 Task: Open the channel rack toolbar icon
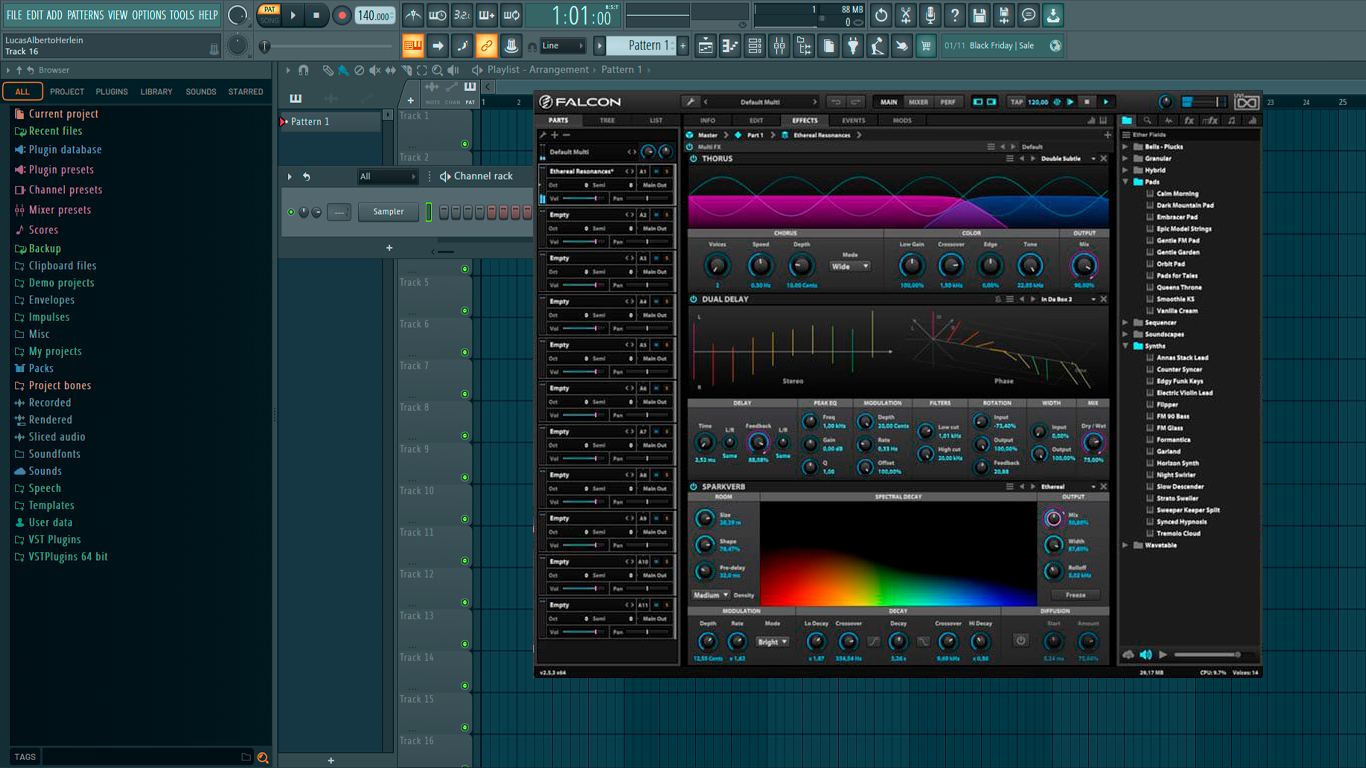755,45
